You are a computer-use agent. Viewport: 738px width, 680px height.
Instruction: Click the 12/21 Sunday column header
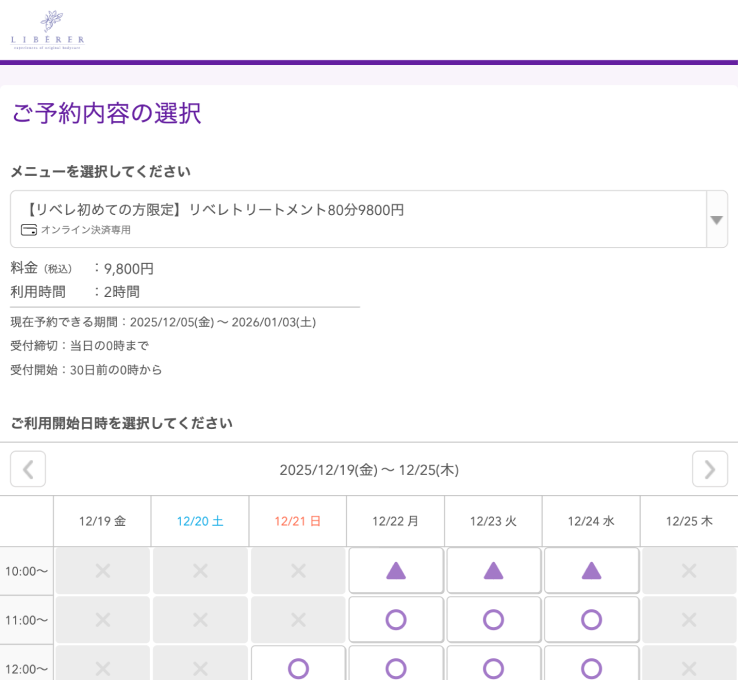click(298, 521)
